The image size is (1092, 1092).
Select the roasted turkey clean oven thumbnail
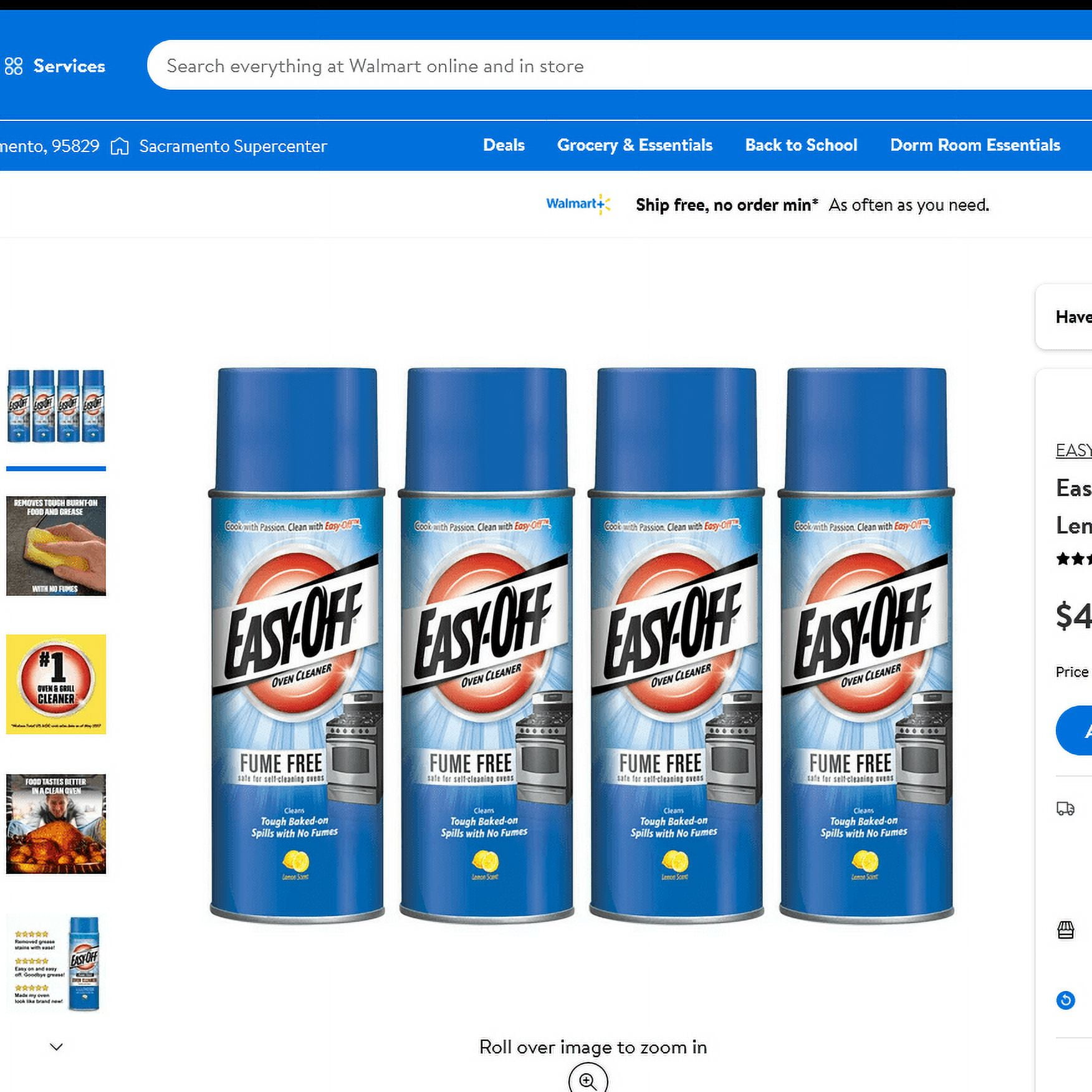pos(56,824)
